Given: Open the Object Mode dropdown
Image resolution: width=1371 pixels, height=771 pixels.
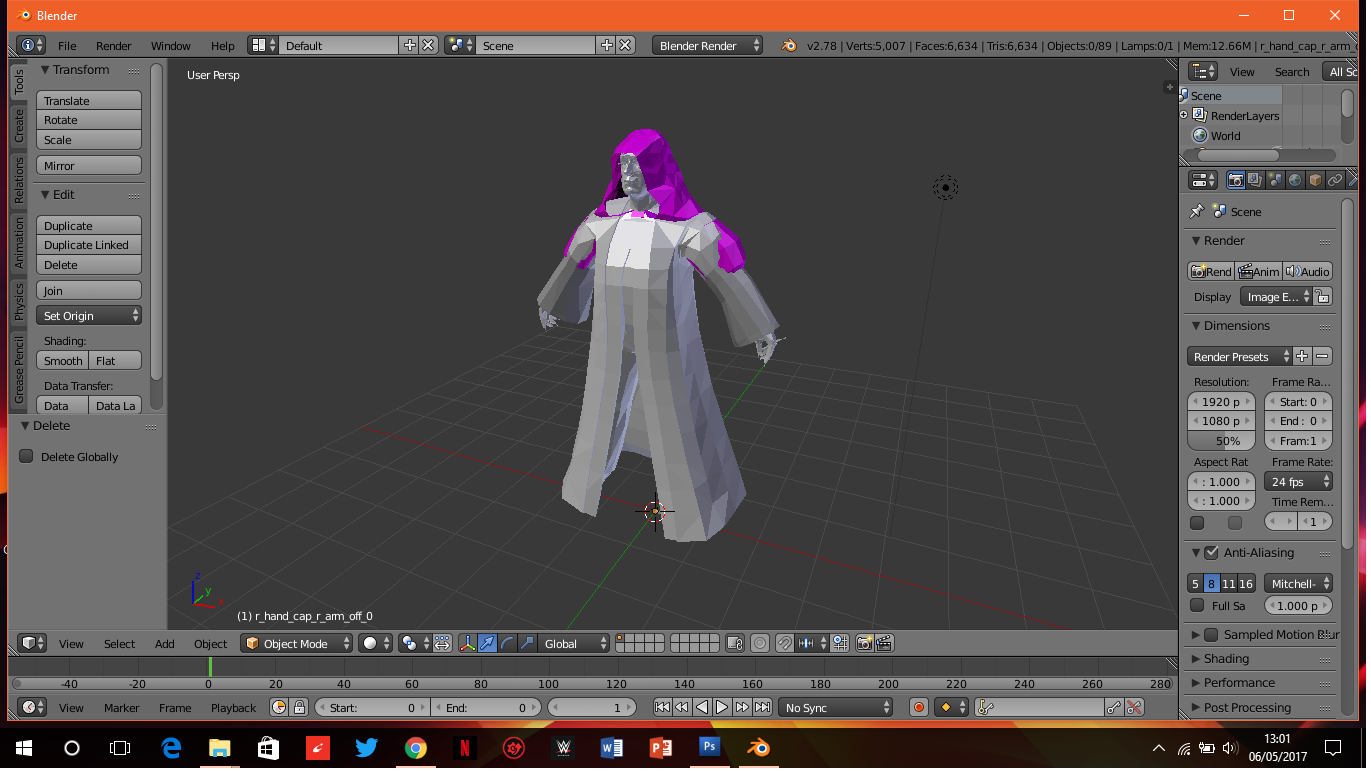Looking at the screenshot, I should pyautogui.click(x=297, y=644).
